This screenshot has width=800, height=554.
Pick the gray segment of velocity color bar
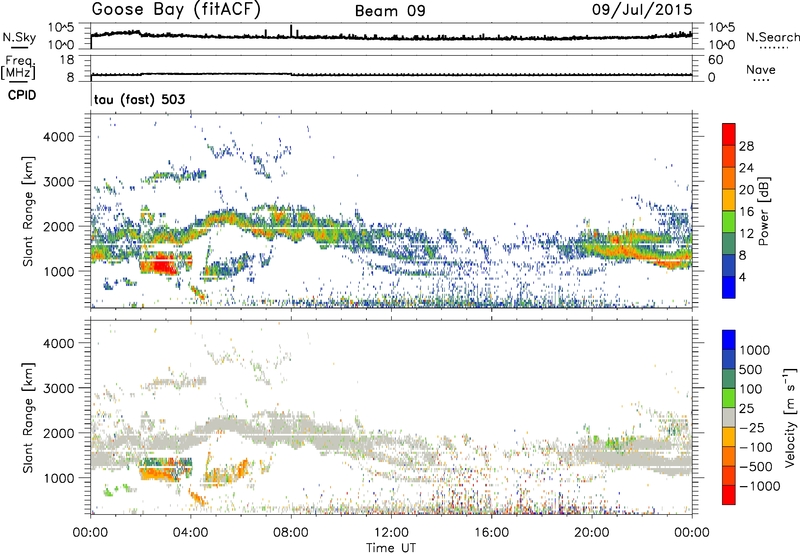(x=729, y=417)
